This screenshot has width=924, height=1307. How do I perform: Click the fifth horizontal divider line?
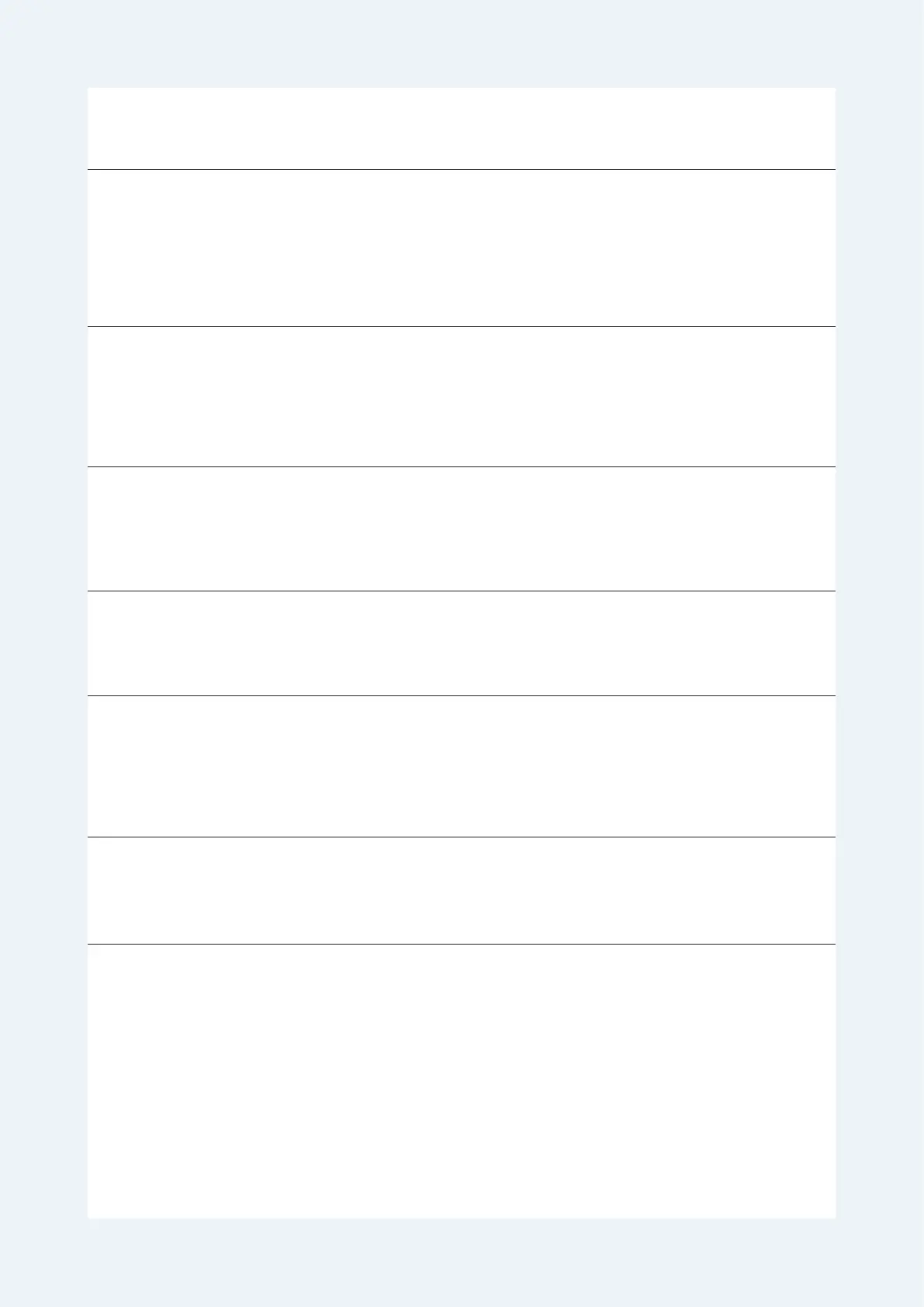click(x=461, y=695)
